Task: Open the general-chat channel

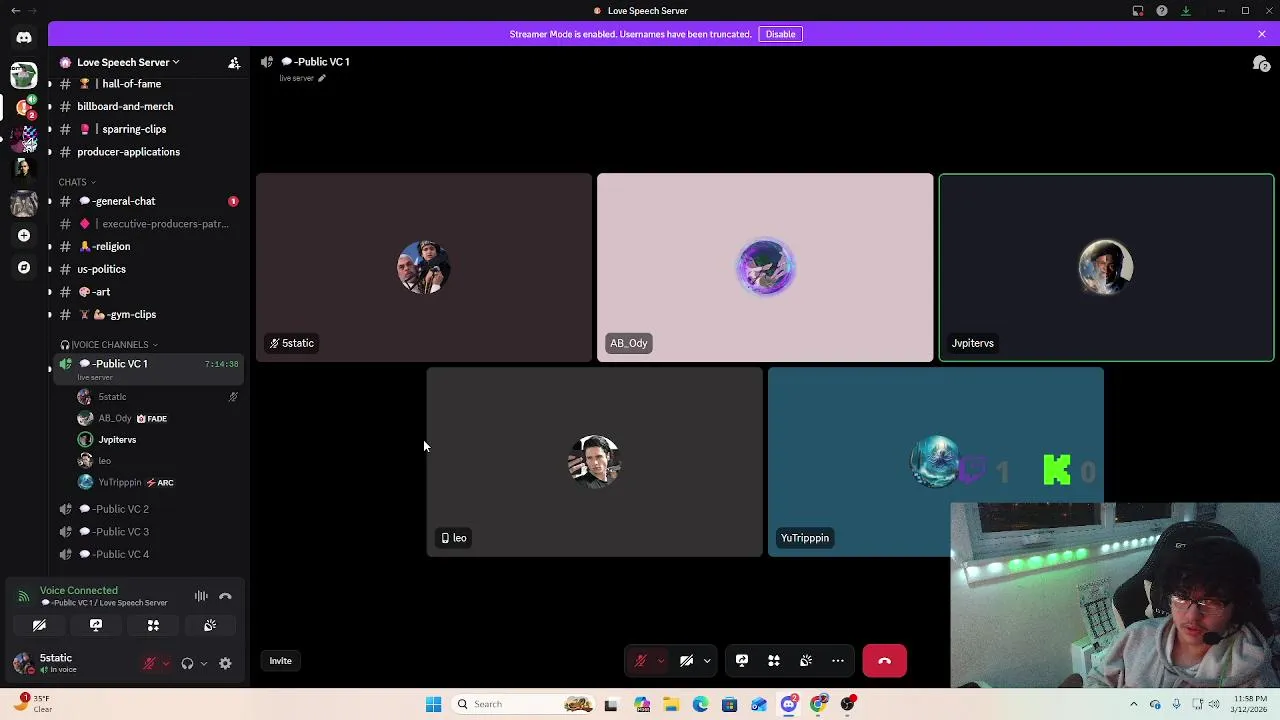Action: click(x=146, y=201)
